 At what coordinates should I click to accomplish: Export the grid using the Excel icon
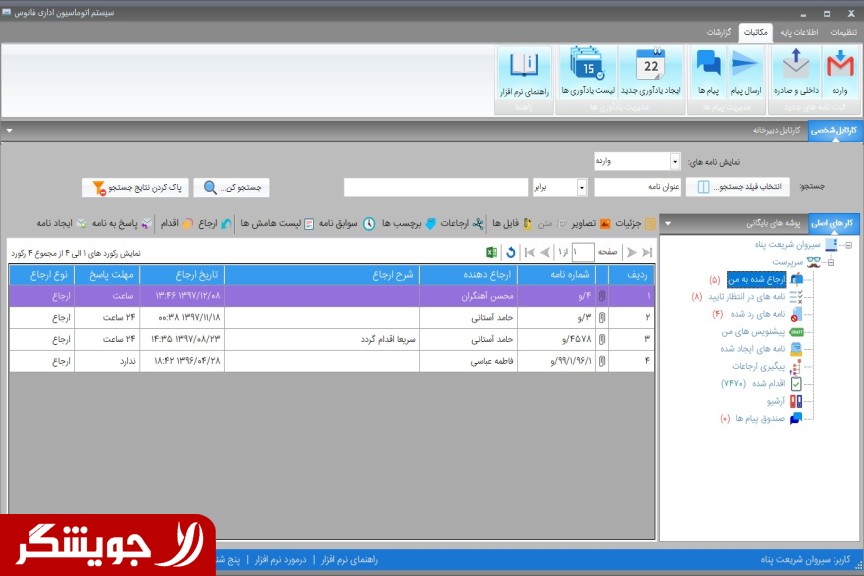click(491, 253)
